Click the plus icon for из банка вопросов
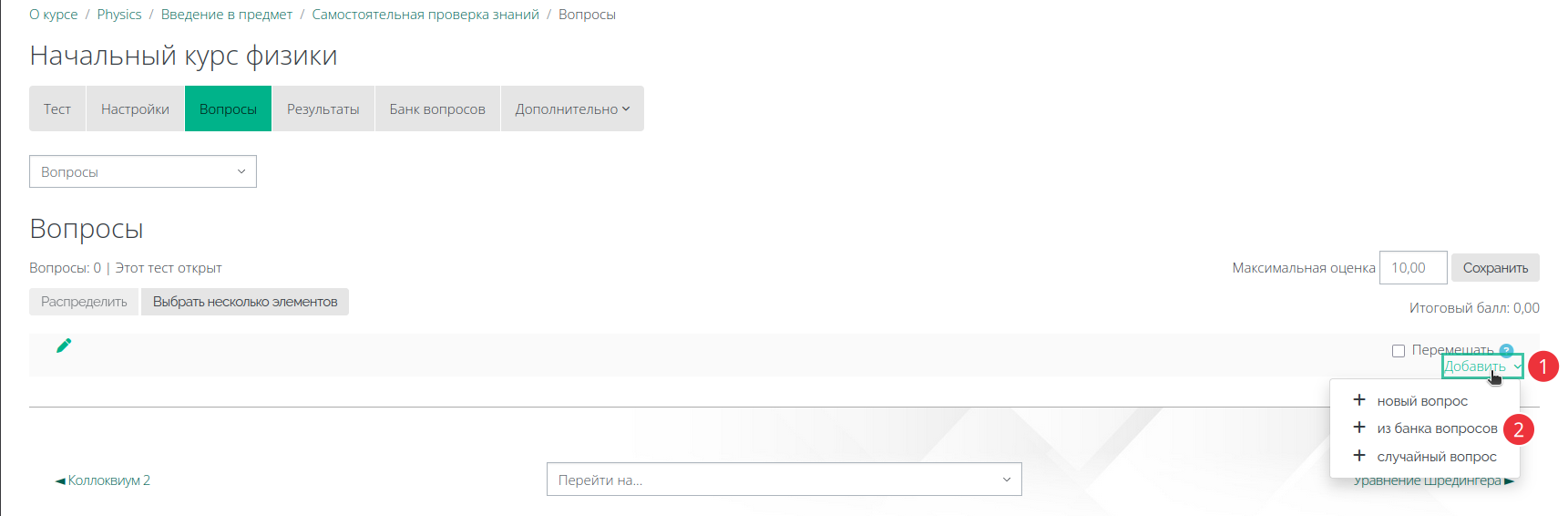This screenshot has height=516, width=1568. (1359, 428)
